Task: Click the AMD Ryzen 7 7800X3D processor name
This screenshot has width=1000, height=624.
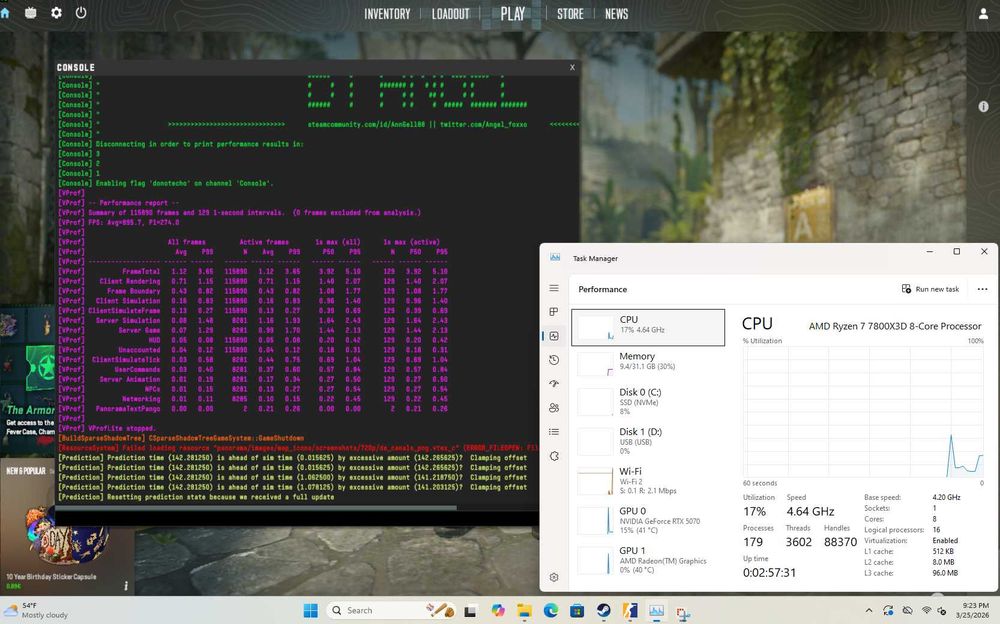Action: [895, 326]
